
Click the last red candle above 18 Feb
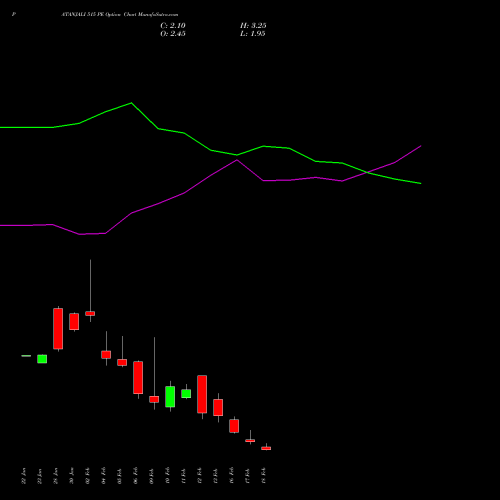click(x=266, y=448)
